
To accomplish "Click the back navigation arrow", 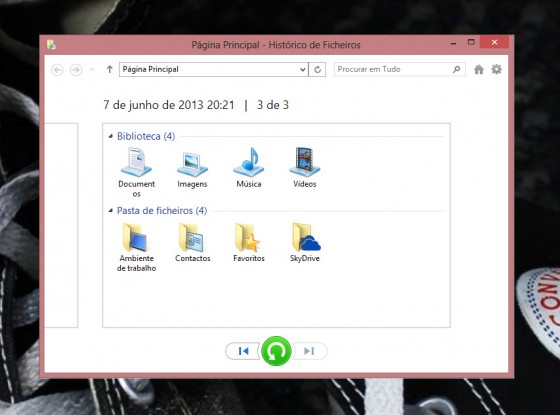I will (57, 70).
